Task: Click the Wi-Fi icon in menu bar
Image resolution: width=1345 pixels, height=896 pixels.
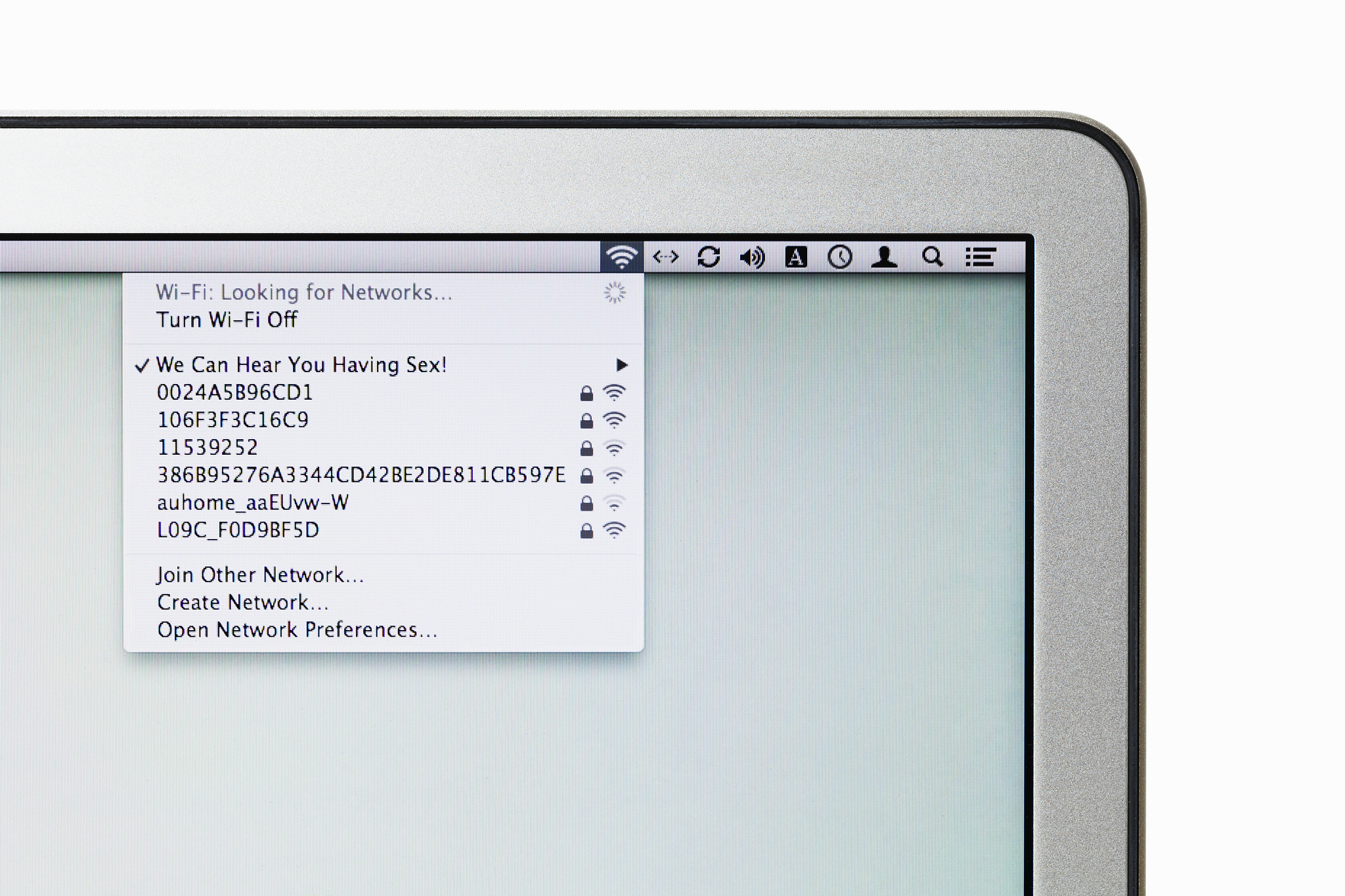Action: click(621, 257)
